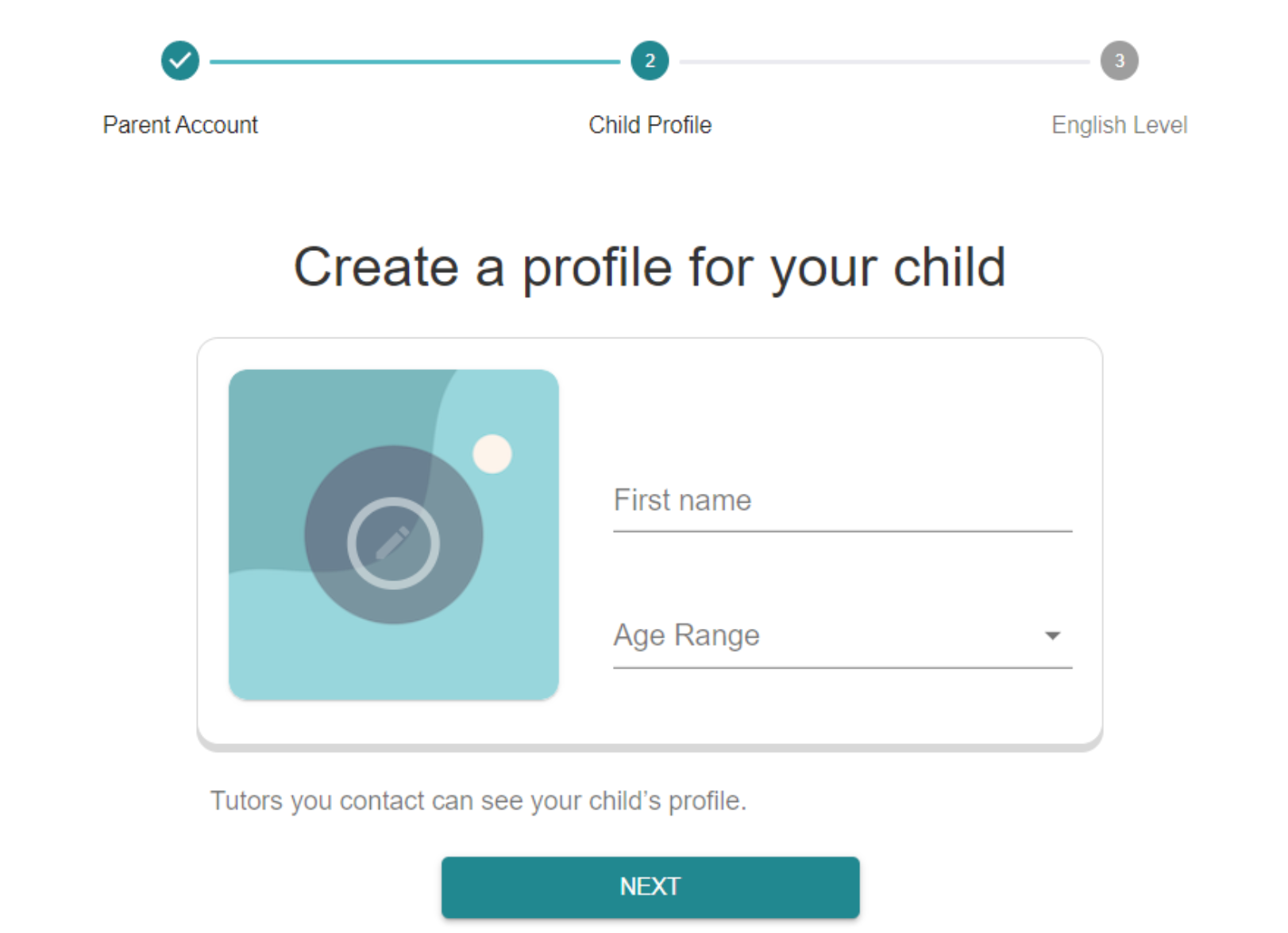Open the Age Range selector field

(x=826, y=636)
